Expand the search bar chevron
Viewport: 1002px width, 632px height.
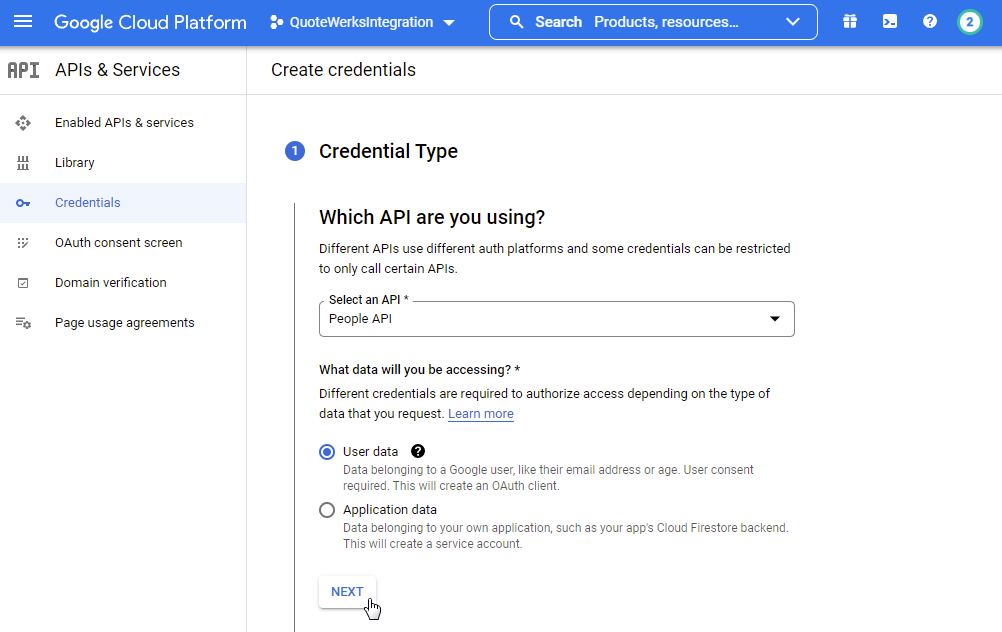[793, 22]
